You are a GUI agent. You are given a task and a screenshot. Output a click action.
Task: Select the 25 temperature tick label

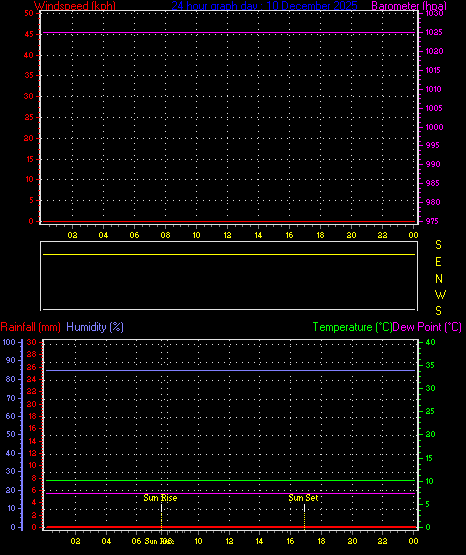[x=430, y=411]
